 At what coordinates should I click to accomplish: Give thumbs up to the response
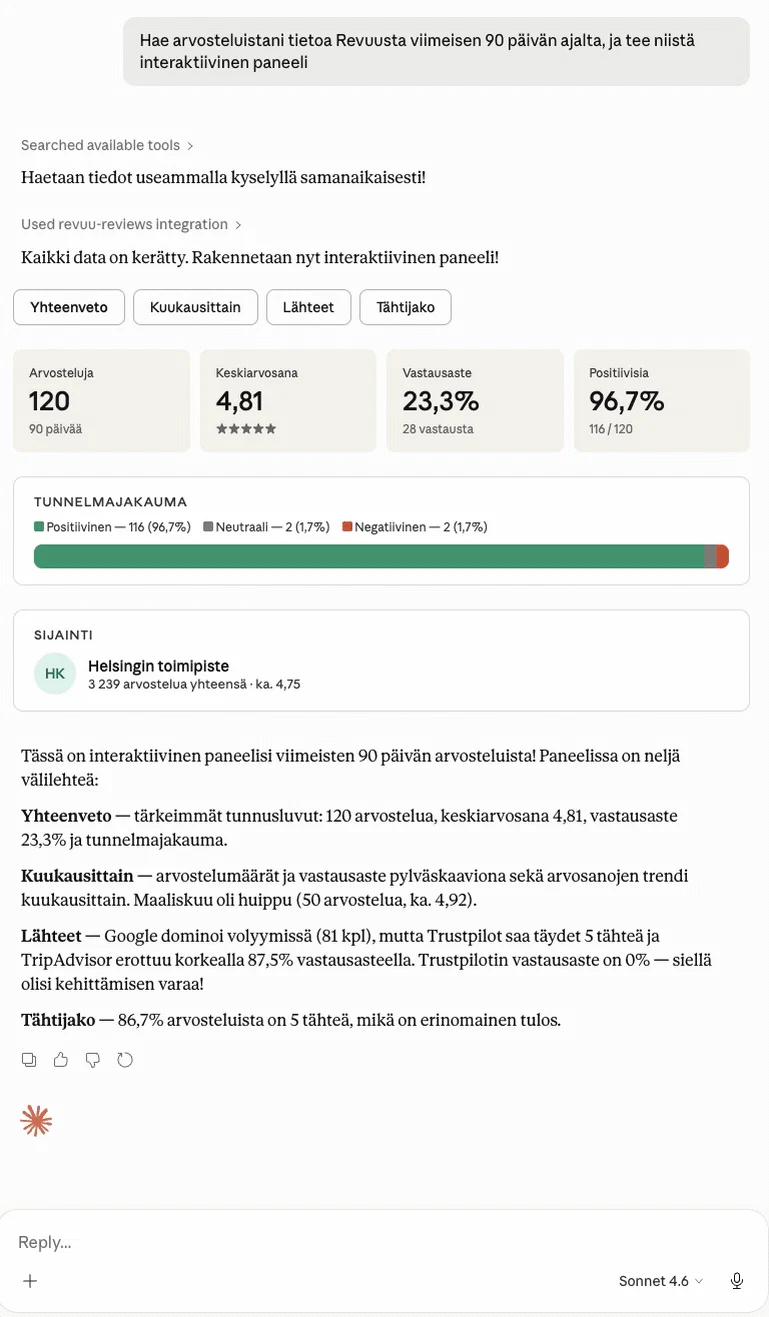tap(61, 1060)
